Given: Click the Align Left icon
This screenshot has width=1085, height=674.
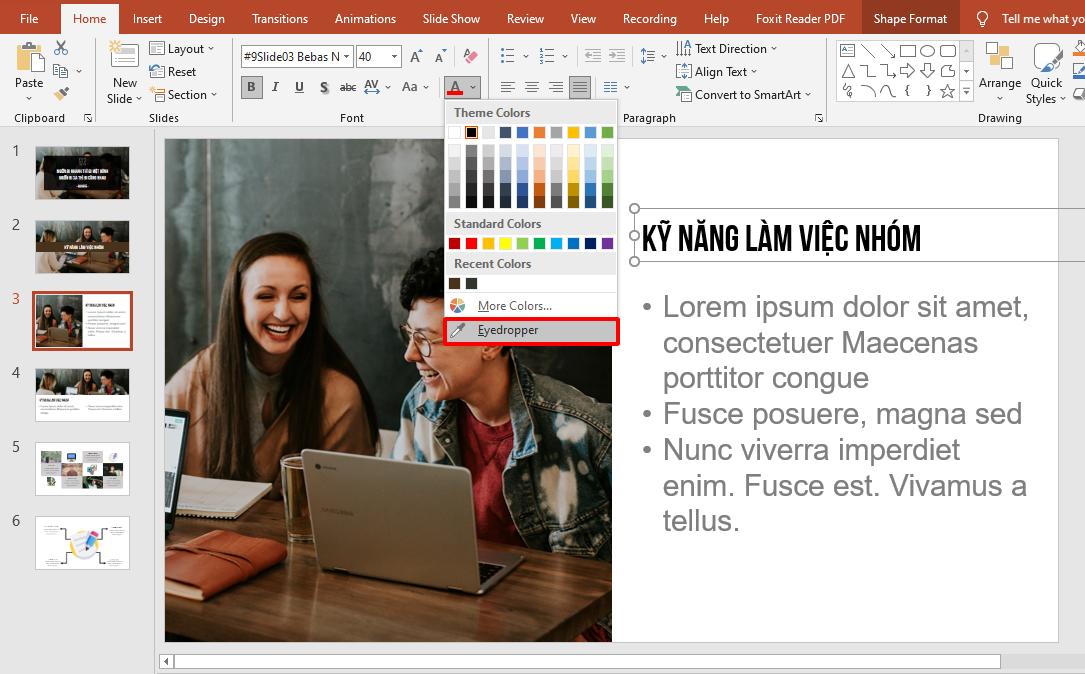Looking at the screenshot, I should 508,87.
